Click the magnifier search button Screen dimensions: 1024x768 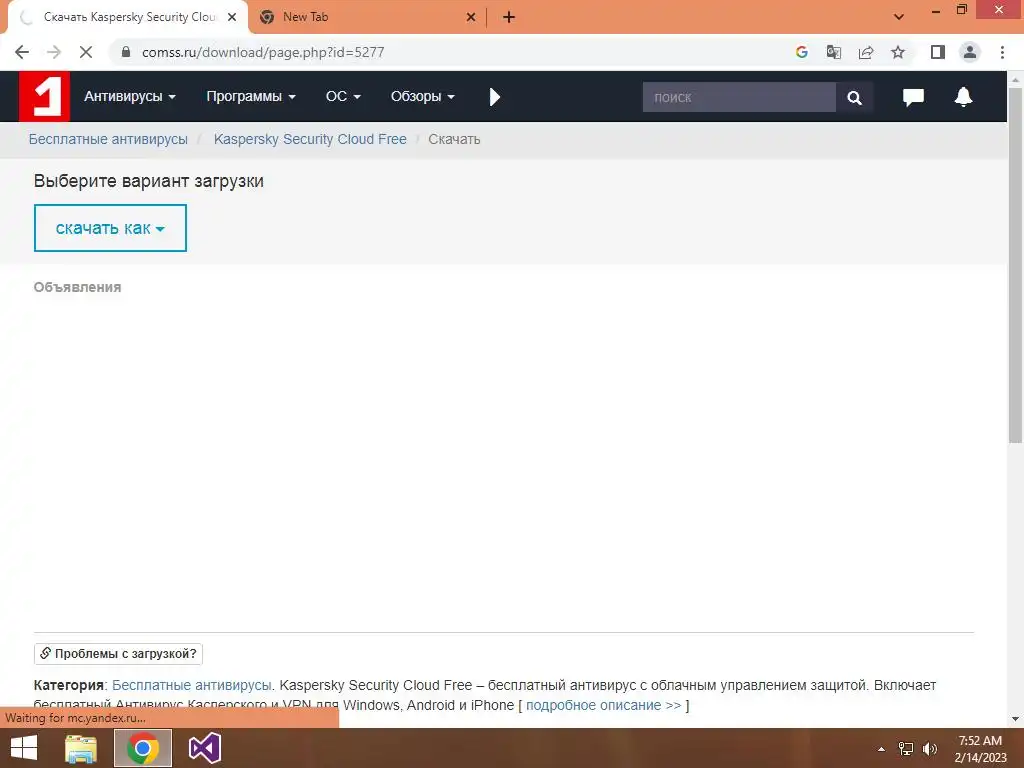(x=854, y=97)
